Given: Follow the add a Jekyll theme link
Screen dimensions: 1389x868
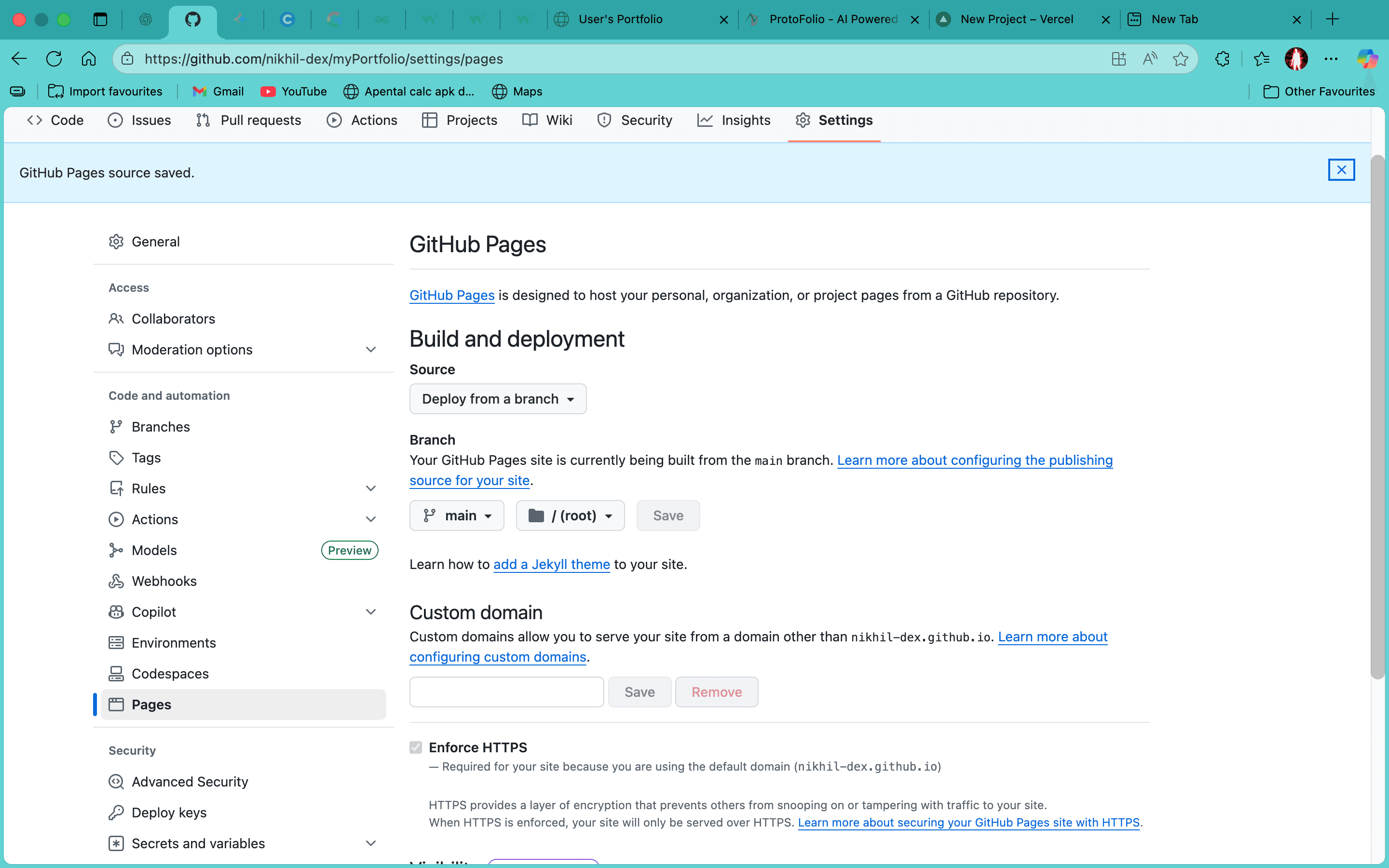Looking at the screenshot, I should tap(552, 564).
